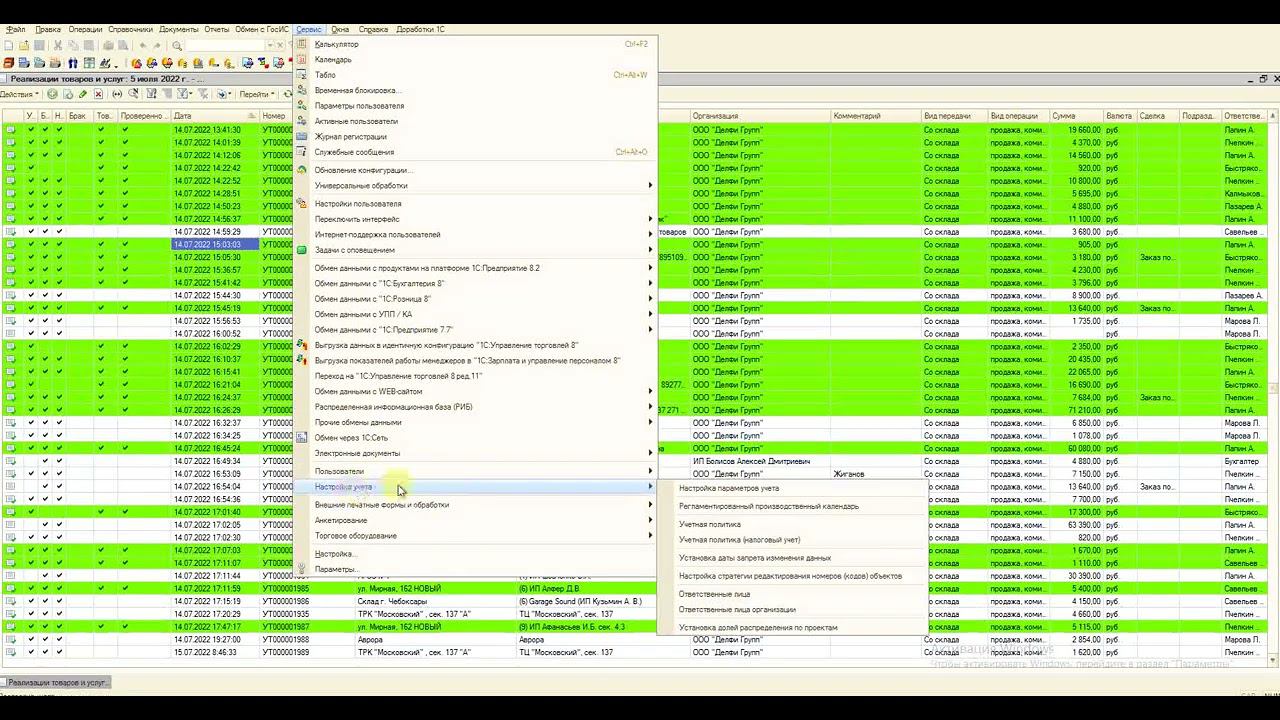This screenshot has height=720, width=1280.
Task: Select the highlighted date cell 14.07.2022 15:03:03
Action: tap(215, 244)
